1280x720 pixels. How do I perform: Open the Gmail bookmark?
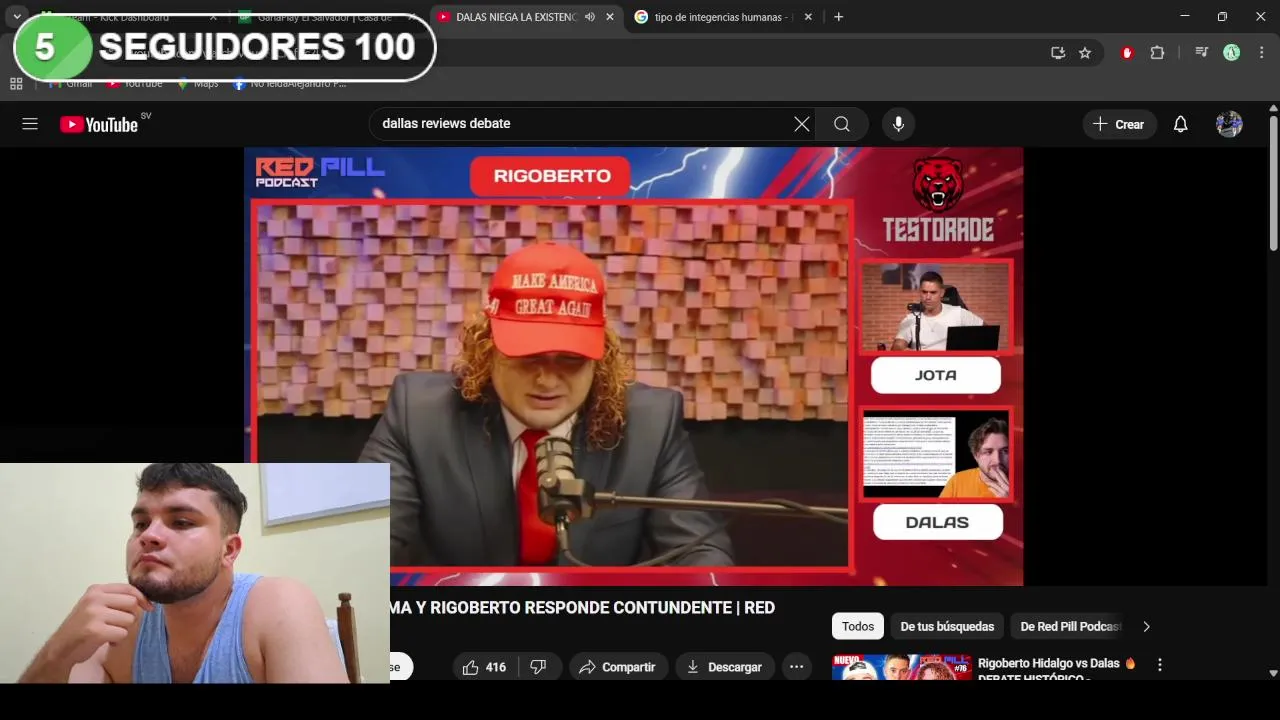tap(71, 84)
